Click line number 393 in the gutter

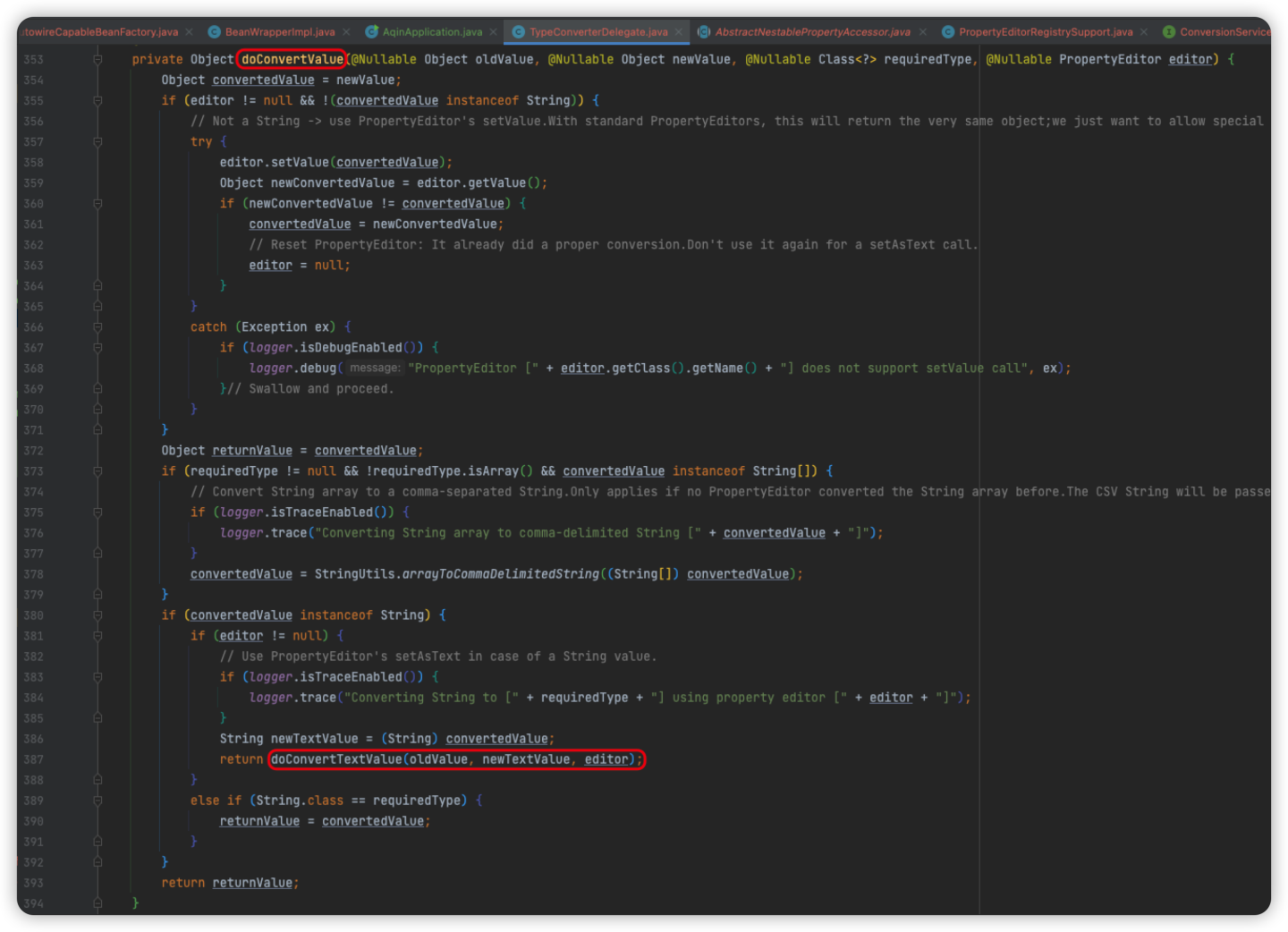[x=34, y=883]
